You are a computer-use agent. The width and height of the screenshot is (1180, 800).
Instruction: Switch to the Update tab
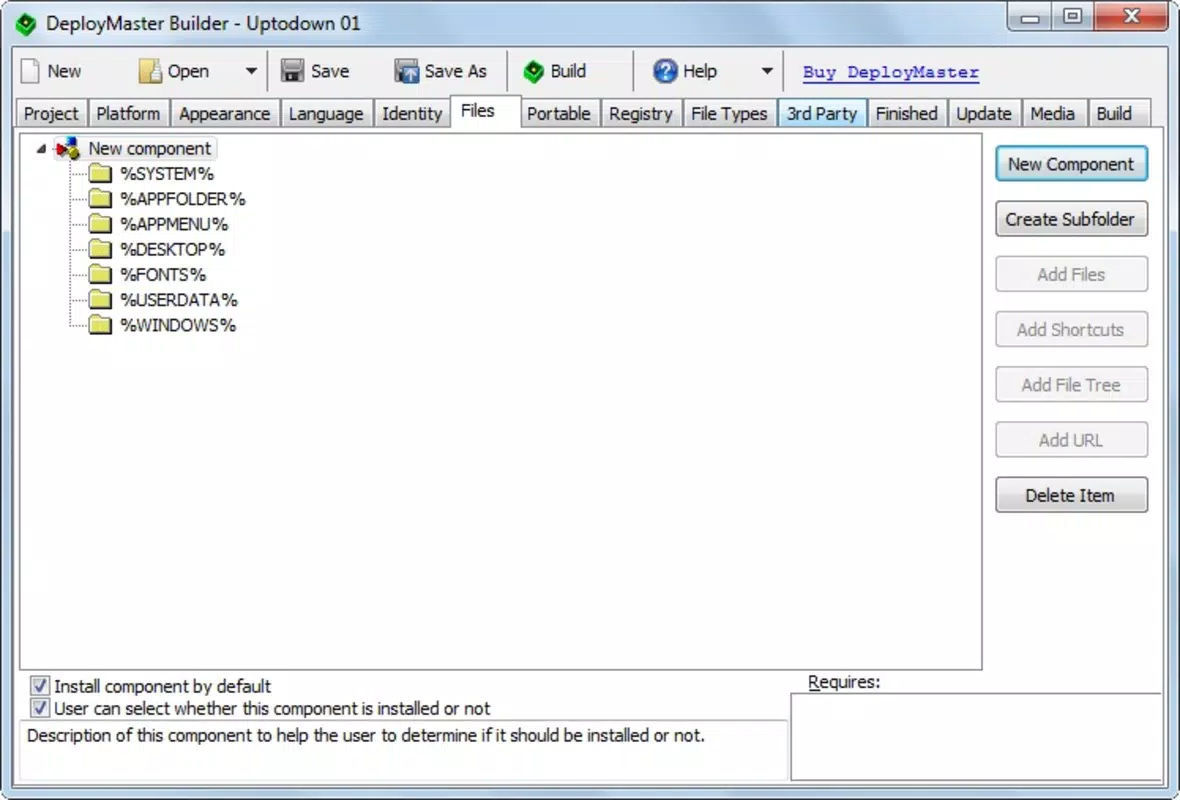coord(984,114)
